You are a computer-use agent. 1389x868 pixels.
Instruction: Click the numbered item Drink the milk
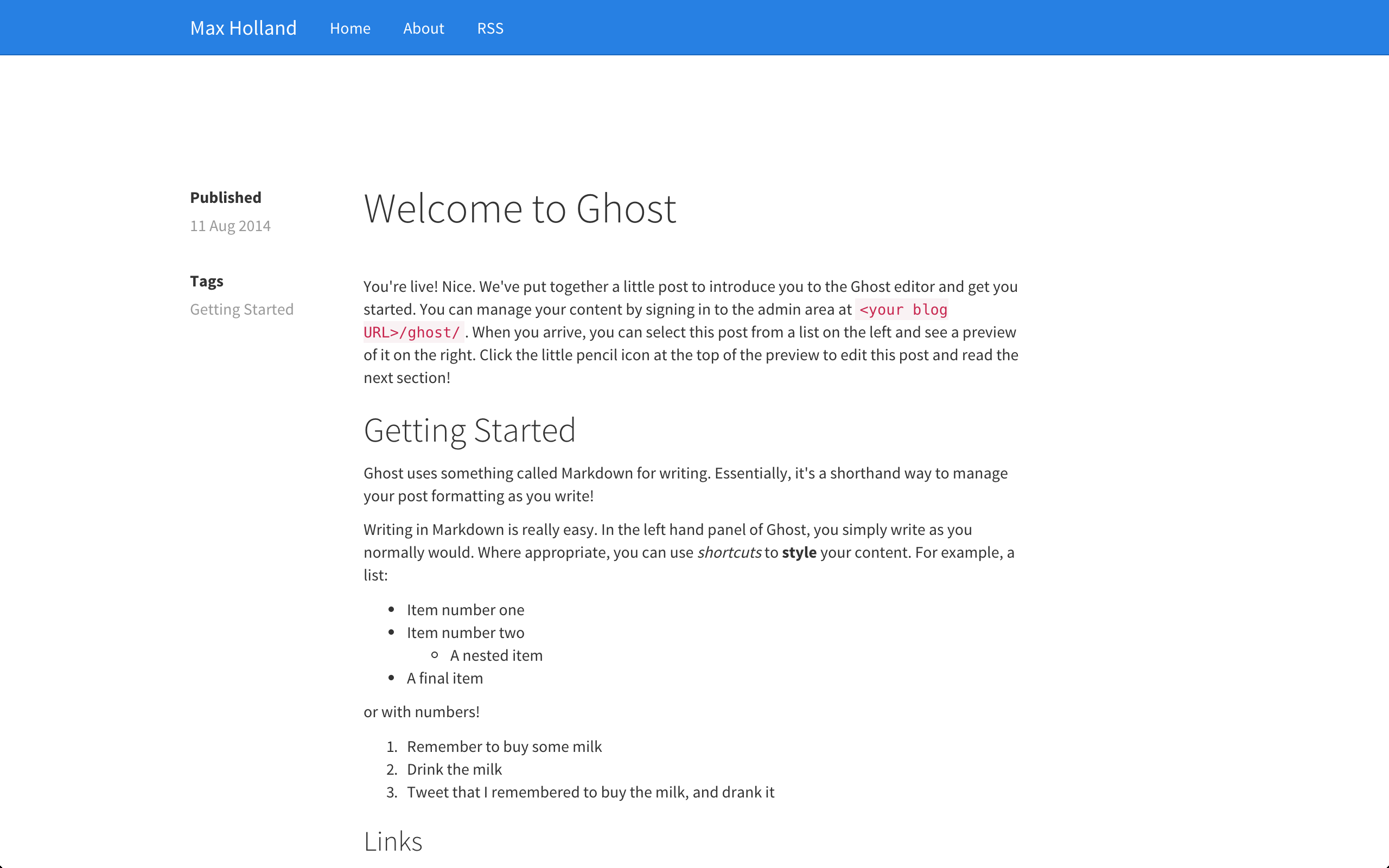[454, 769]
